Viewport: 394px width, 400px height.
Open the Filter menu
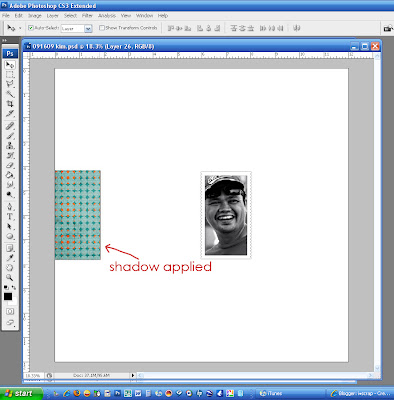point(87,16)
